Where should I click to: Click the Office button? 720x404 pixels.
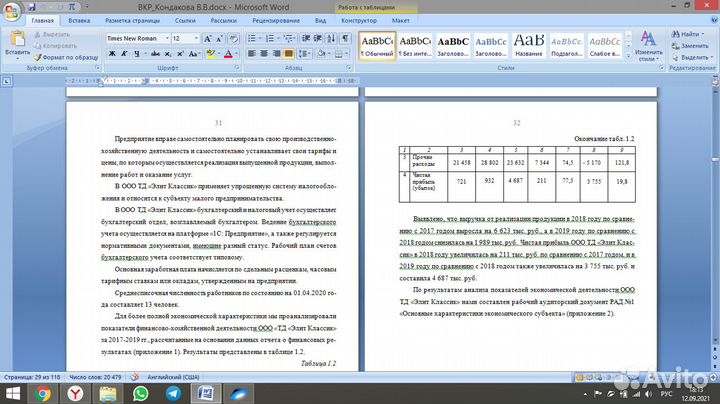pos(13,12)
